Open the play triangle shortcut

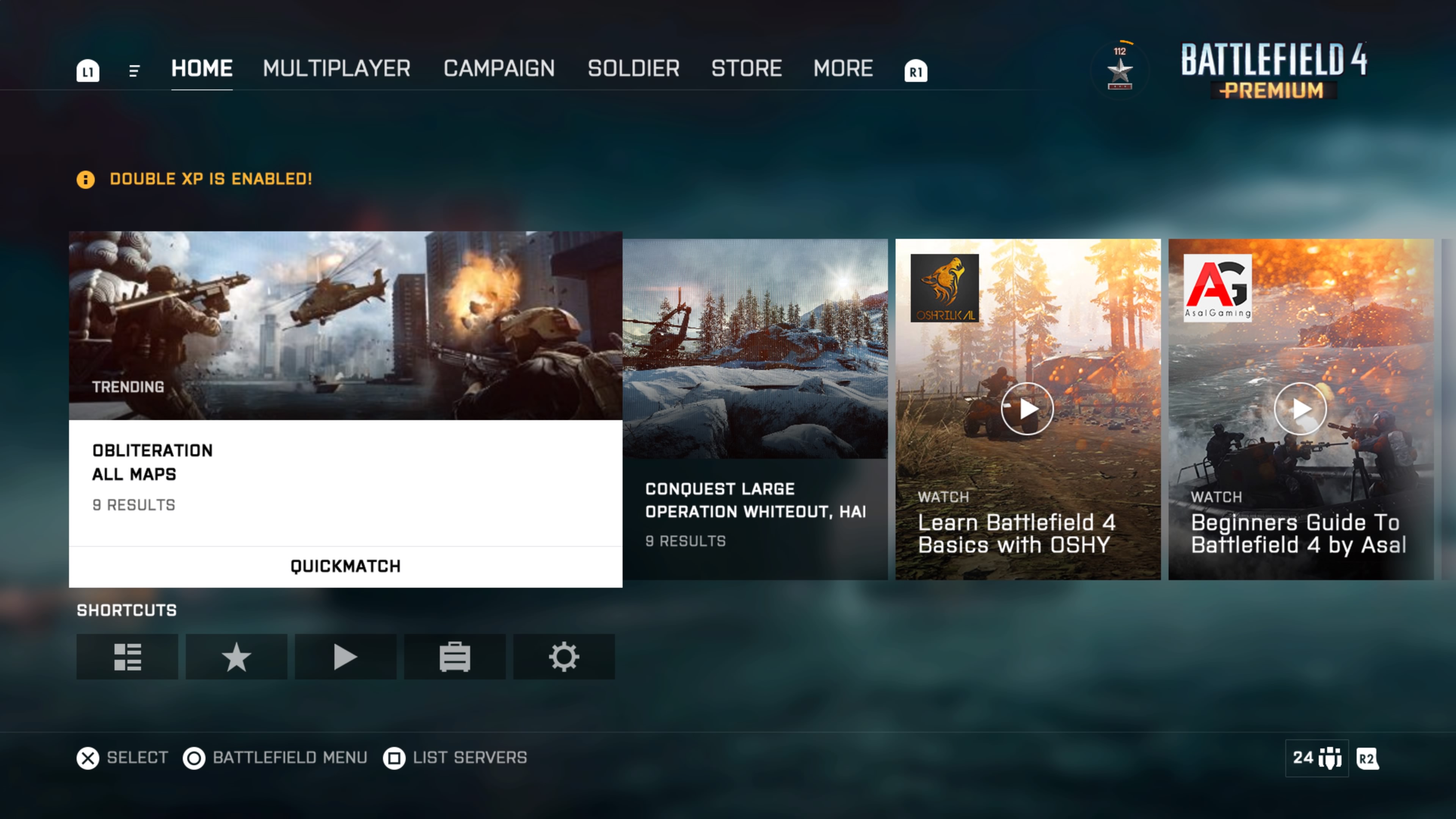tap(345, 657)
